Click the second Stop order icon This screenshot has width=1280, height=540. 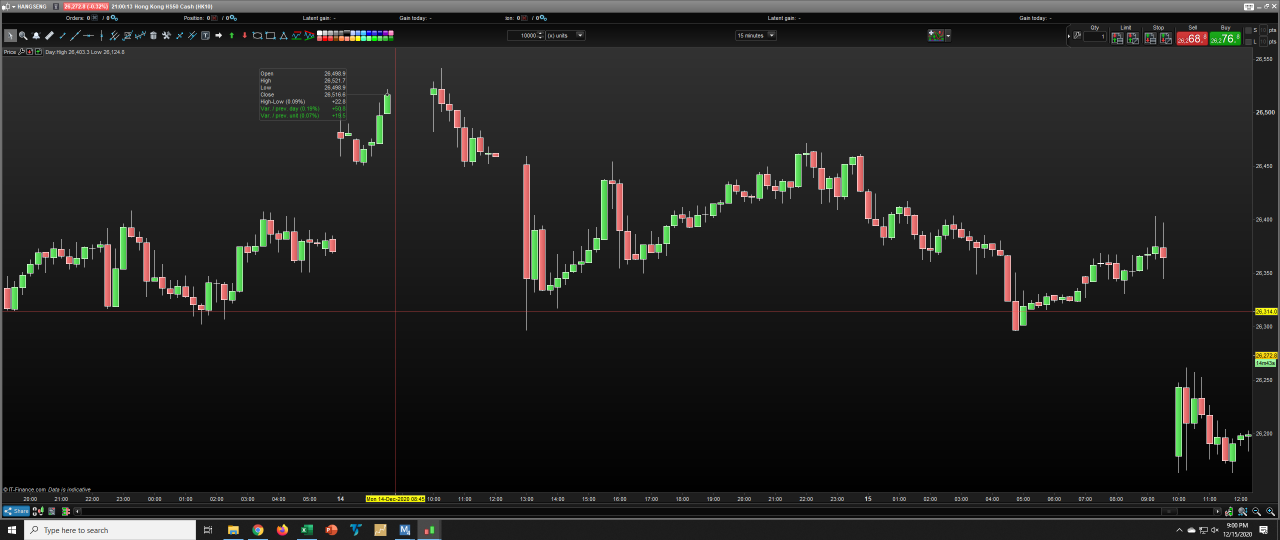tap(1166, 38)
